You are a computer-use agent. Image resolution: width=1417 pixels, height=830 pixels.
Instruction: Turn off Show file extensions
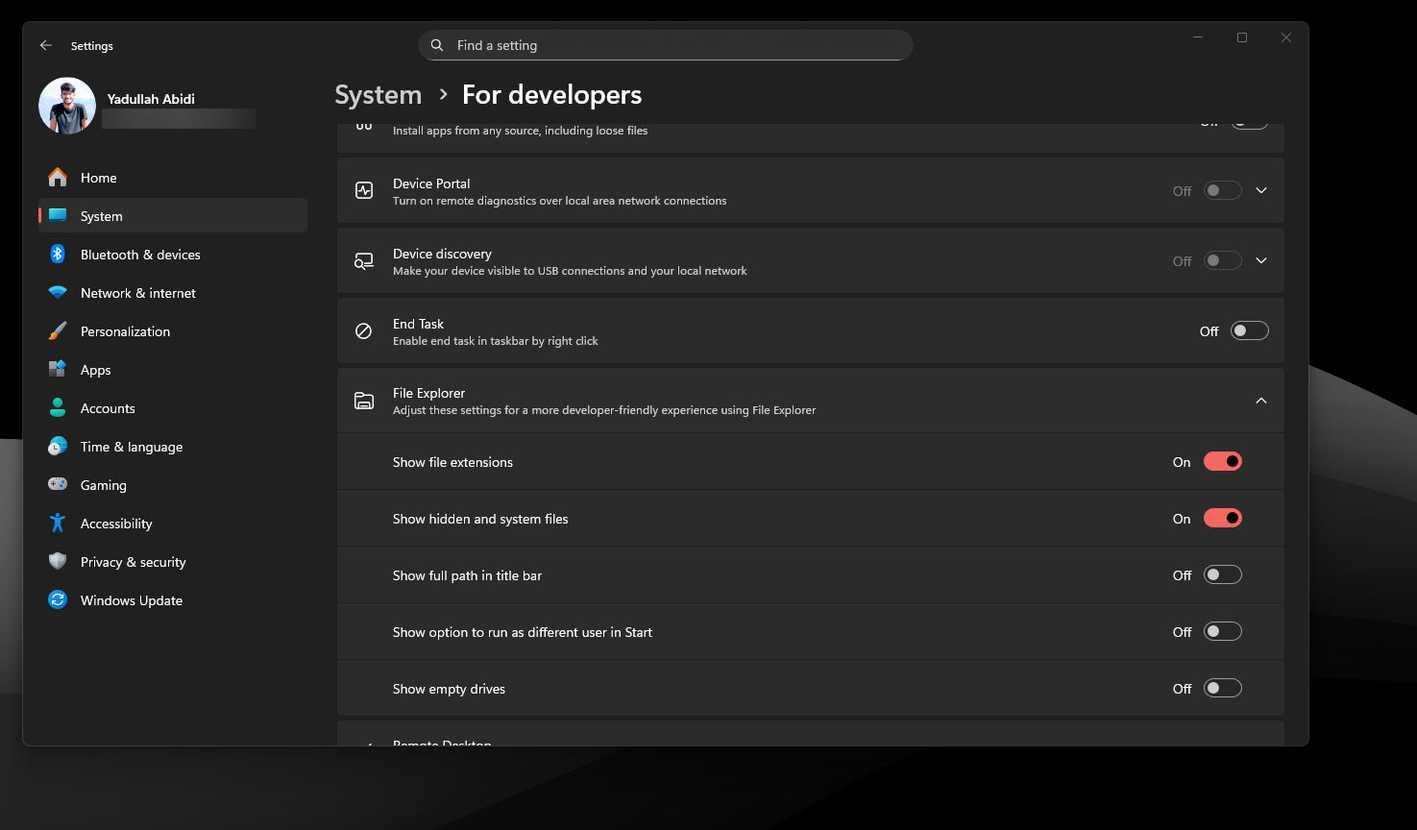[x=1222, y=462]
